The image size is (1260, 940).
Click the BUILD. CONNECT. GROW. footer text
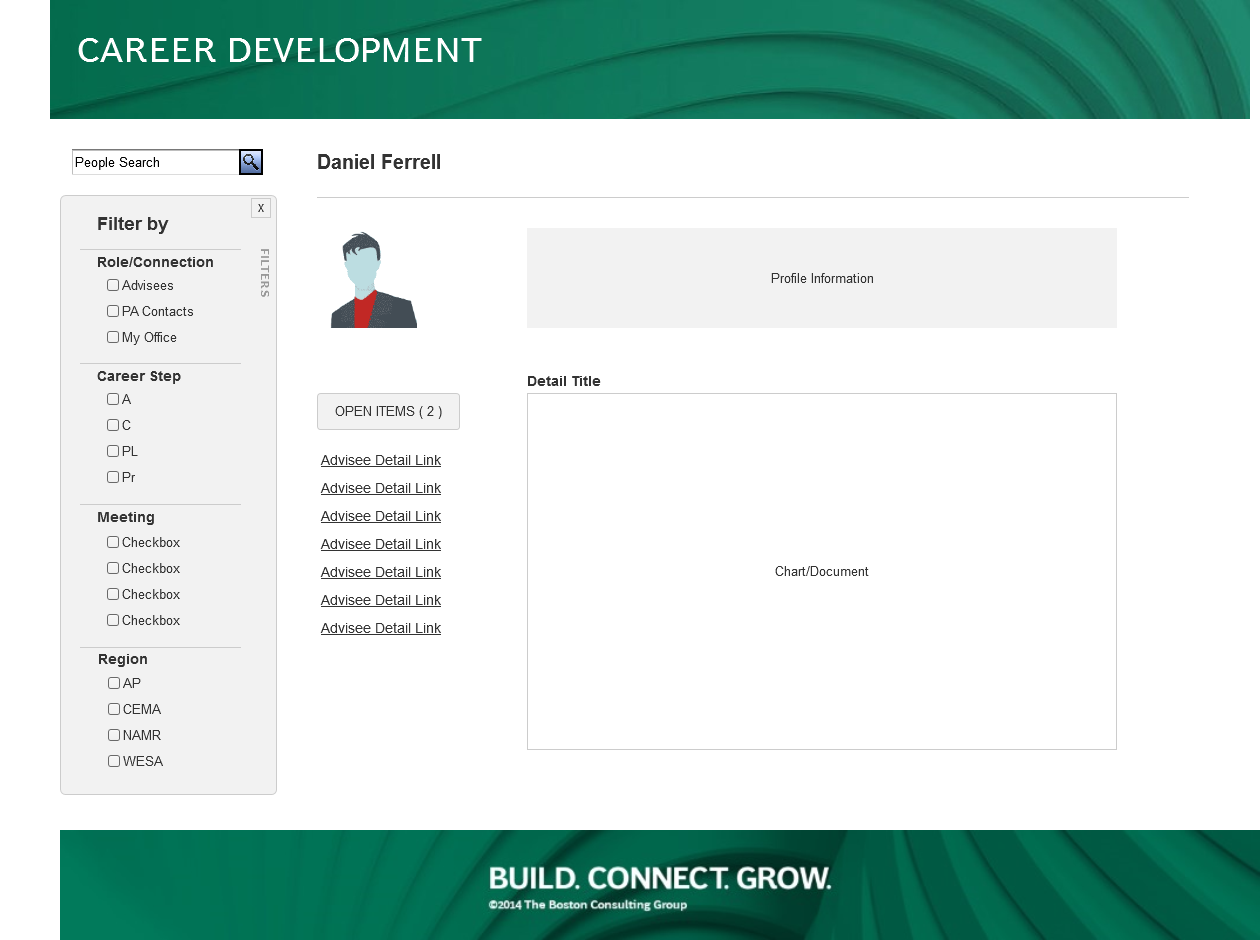click(660, 879)
